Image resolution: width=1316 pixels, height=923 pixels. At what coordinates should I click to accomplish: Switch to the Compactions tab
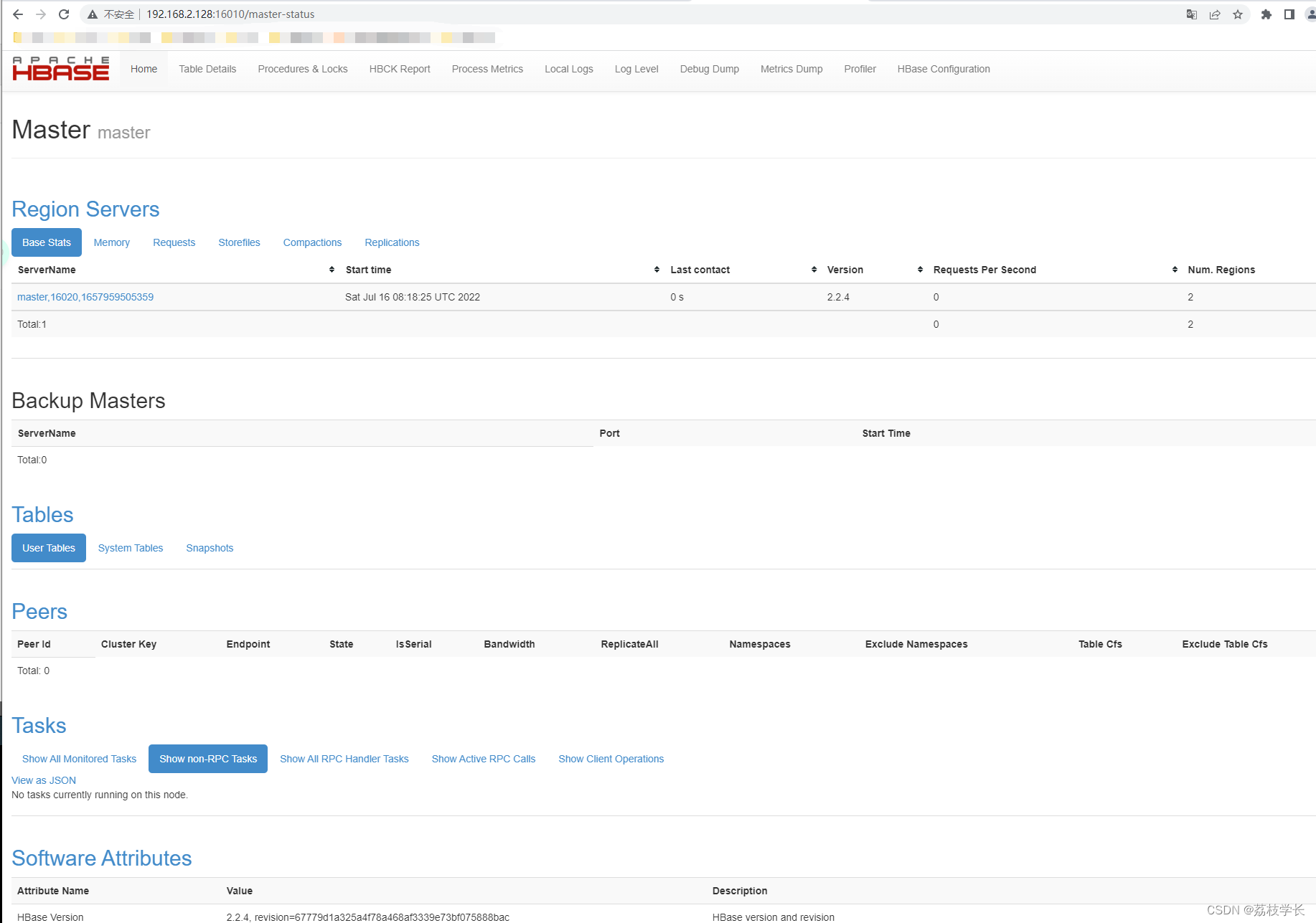(x=312, y=242)
